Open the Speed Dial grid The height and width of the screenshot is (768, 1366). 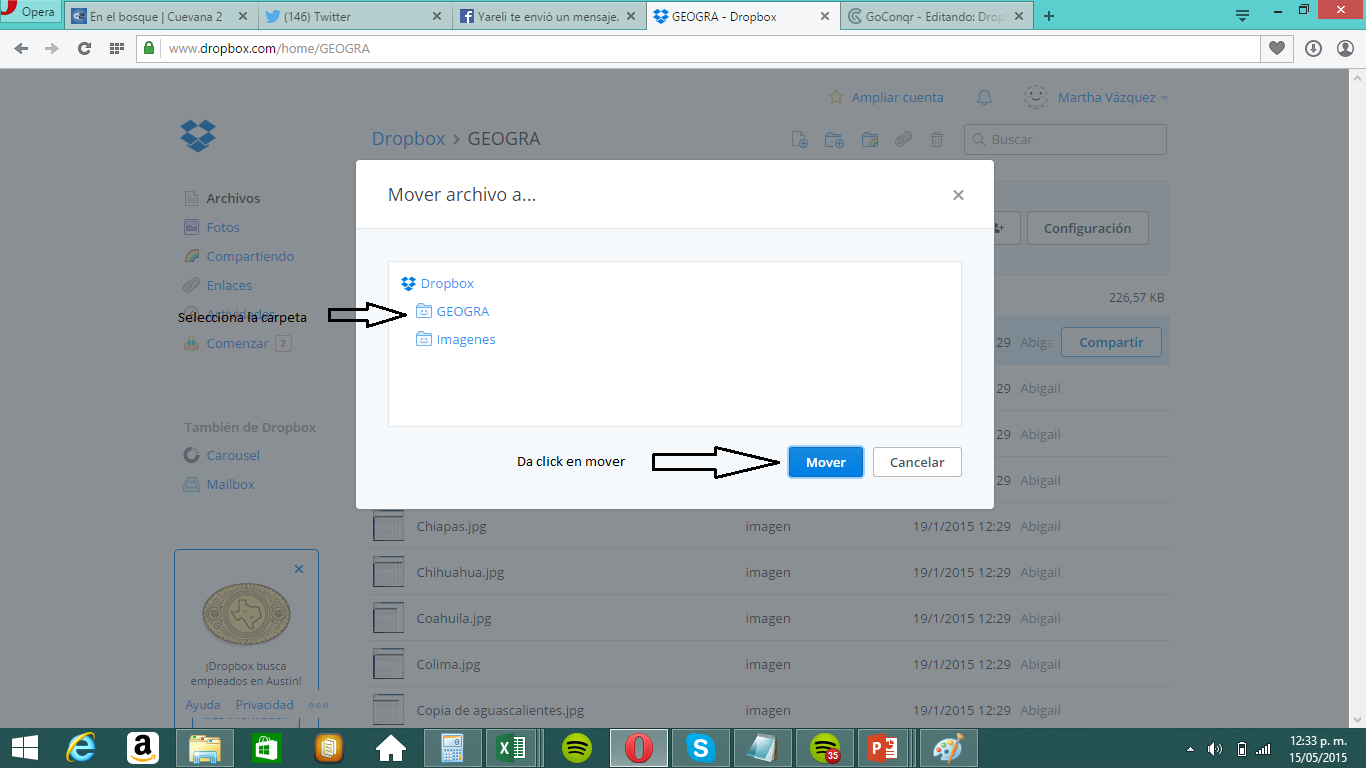[x=116, y=48]
